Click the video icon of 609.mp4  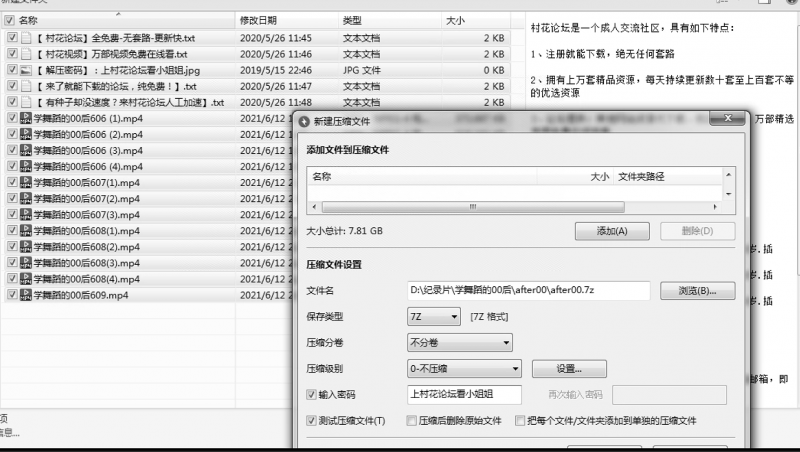[x=26, y=296]
